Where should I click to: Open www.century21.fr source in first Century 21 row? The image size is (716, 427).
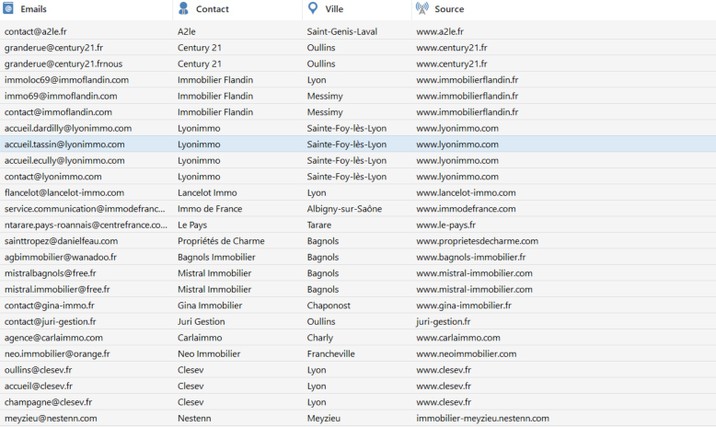tap(452, 47)
